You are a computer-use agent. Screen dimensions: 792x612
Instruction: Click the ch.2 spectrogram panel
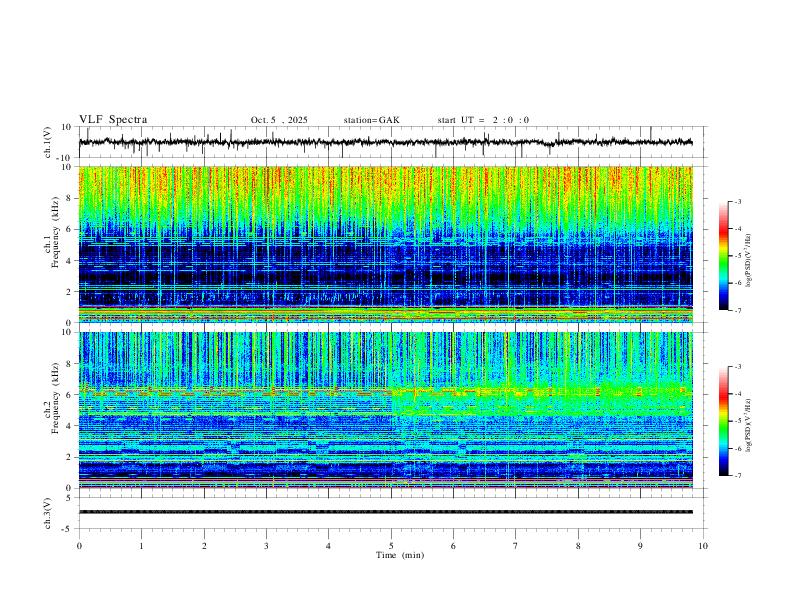(386, 410)
